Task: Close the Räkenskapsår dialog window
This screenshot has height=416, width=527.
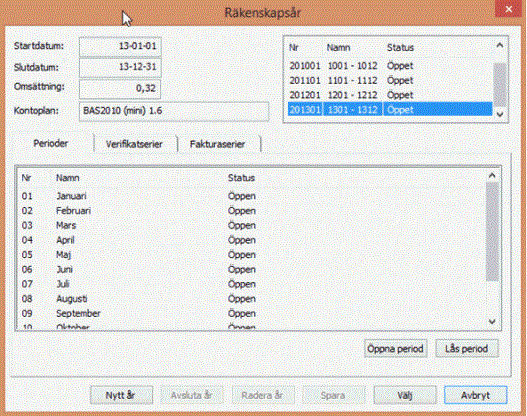Action: coord(509,9)
